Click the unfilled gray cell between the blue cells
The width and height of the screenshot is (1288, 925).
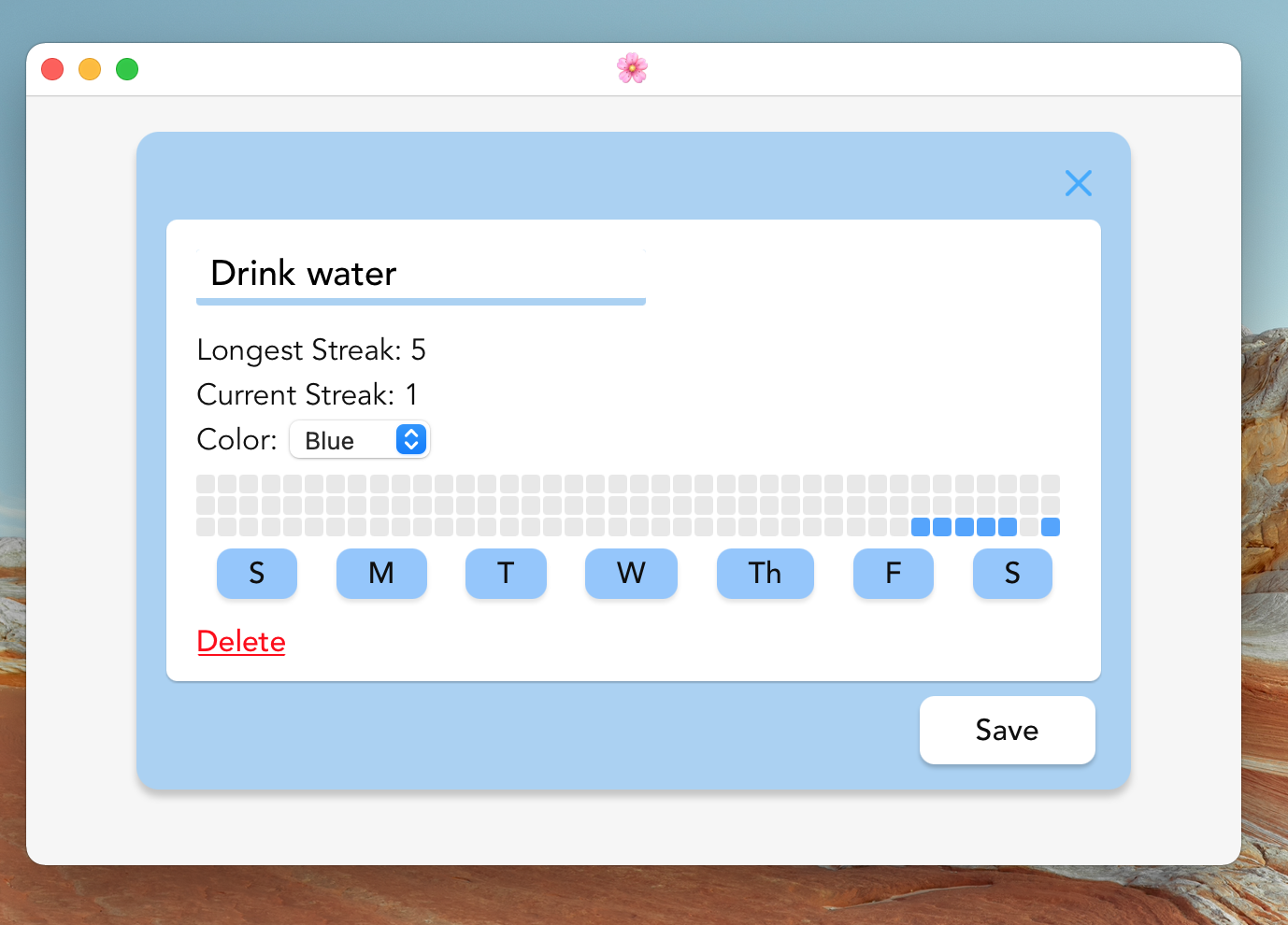coord(1029,527)
